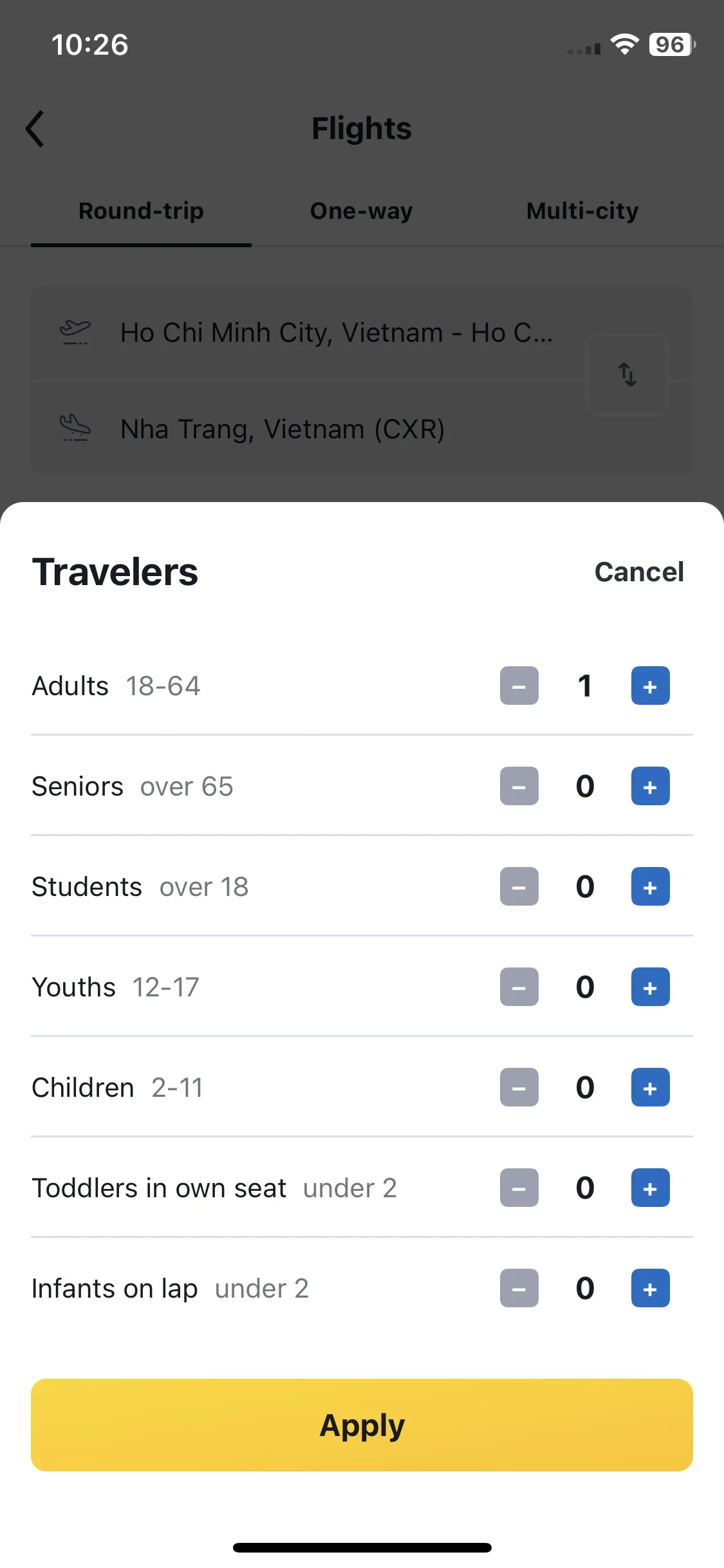
Task: Tap minus for Children row
Action: point(519,1087)
